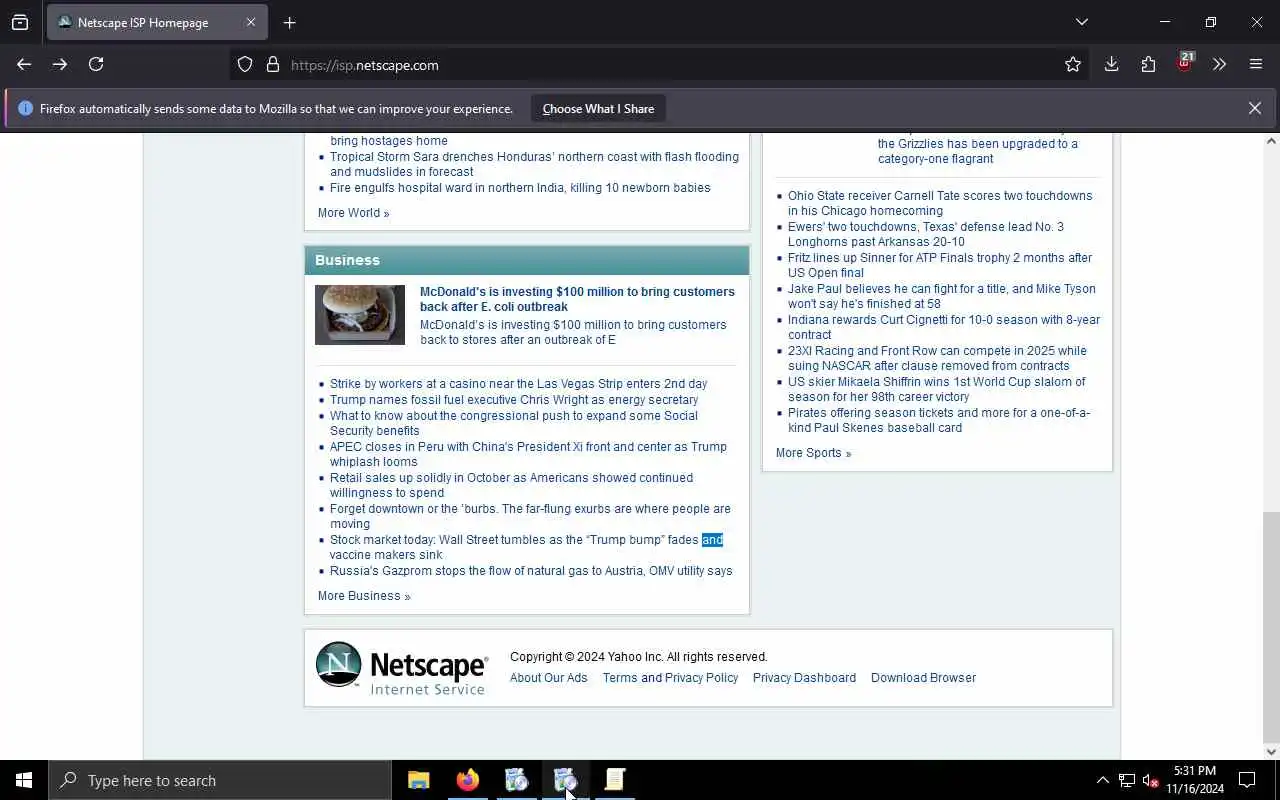
Task: Open Russia's Gazprom Austria gas story
Action: (531, 571)
